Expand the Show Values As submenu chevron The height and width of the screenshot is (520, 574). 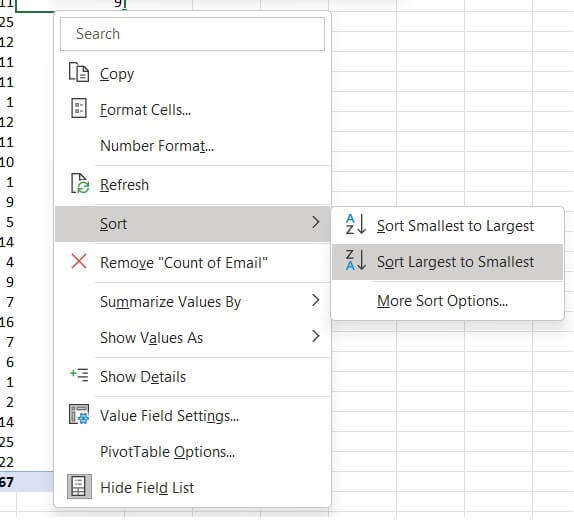click(x=316, y=336)
